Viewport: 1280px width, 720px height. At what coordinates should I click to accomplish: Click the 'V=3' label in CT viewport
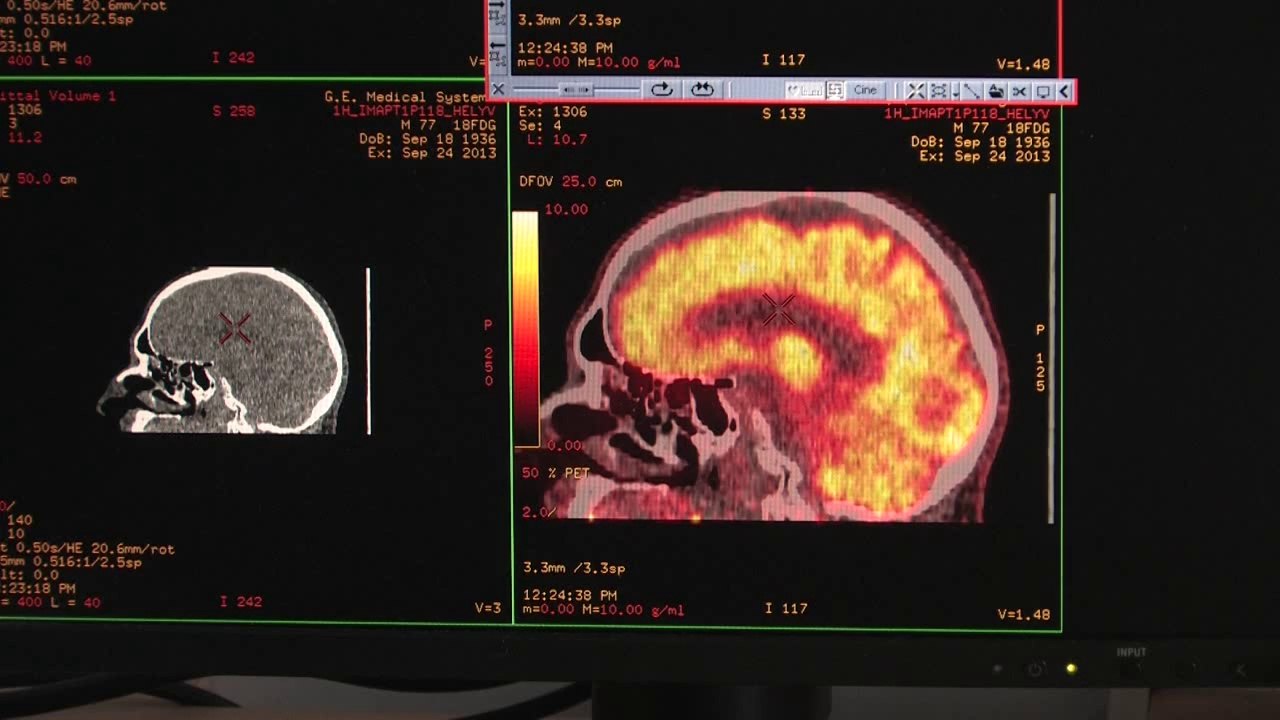(x=488, y=608)
